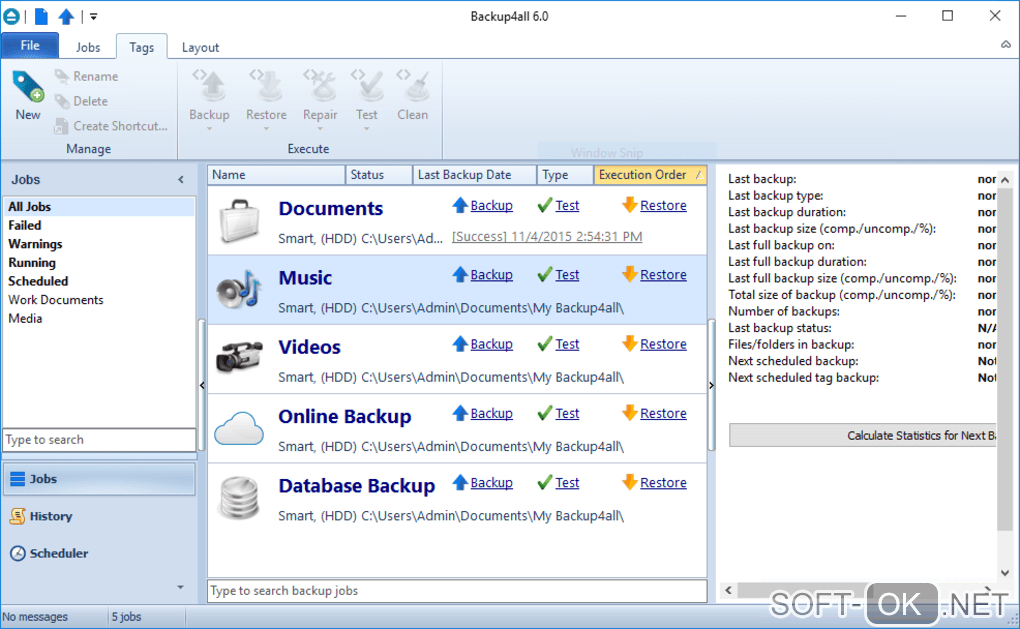Expand navigation pane options arrow
Screen dimensions: 1020x629
[180, 587]
